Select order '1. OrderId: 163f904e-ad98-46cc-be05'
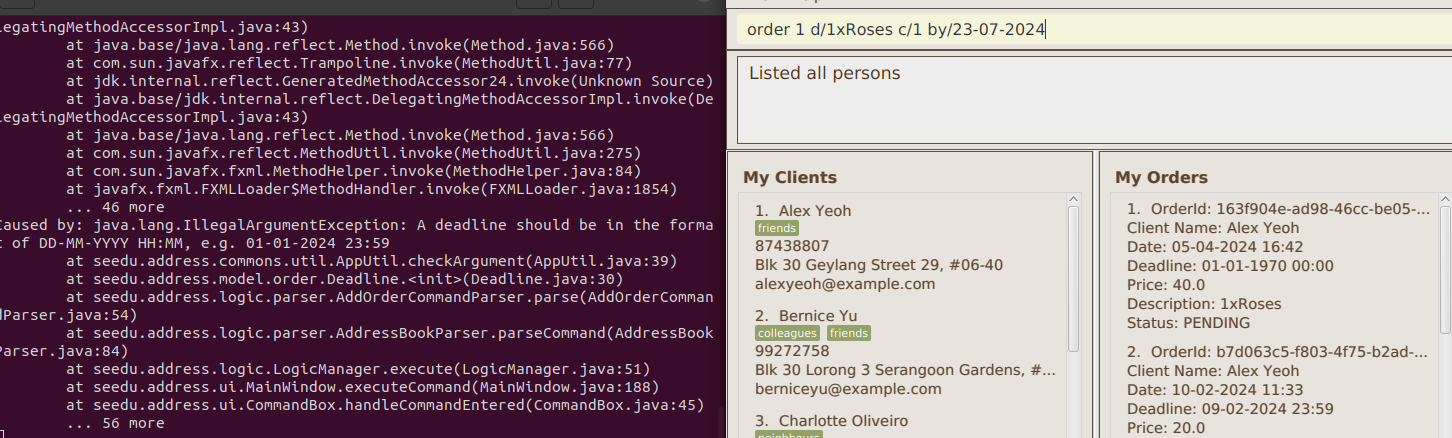Image resolution: width=1452 pixels, height=438 pixels. pyautogui.click(x=1278, y=209)
